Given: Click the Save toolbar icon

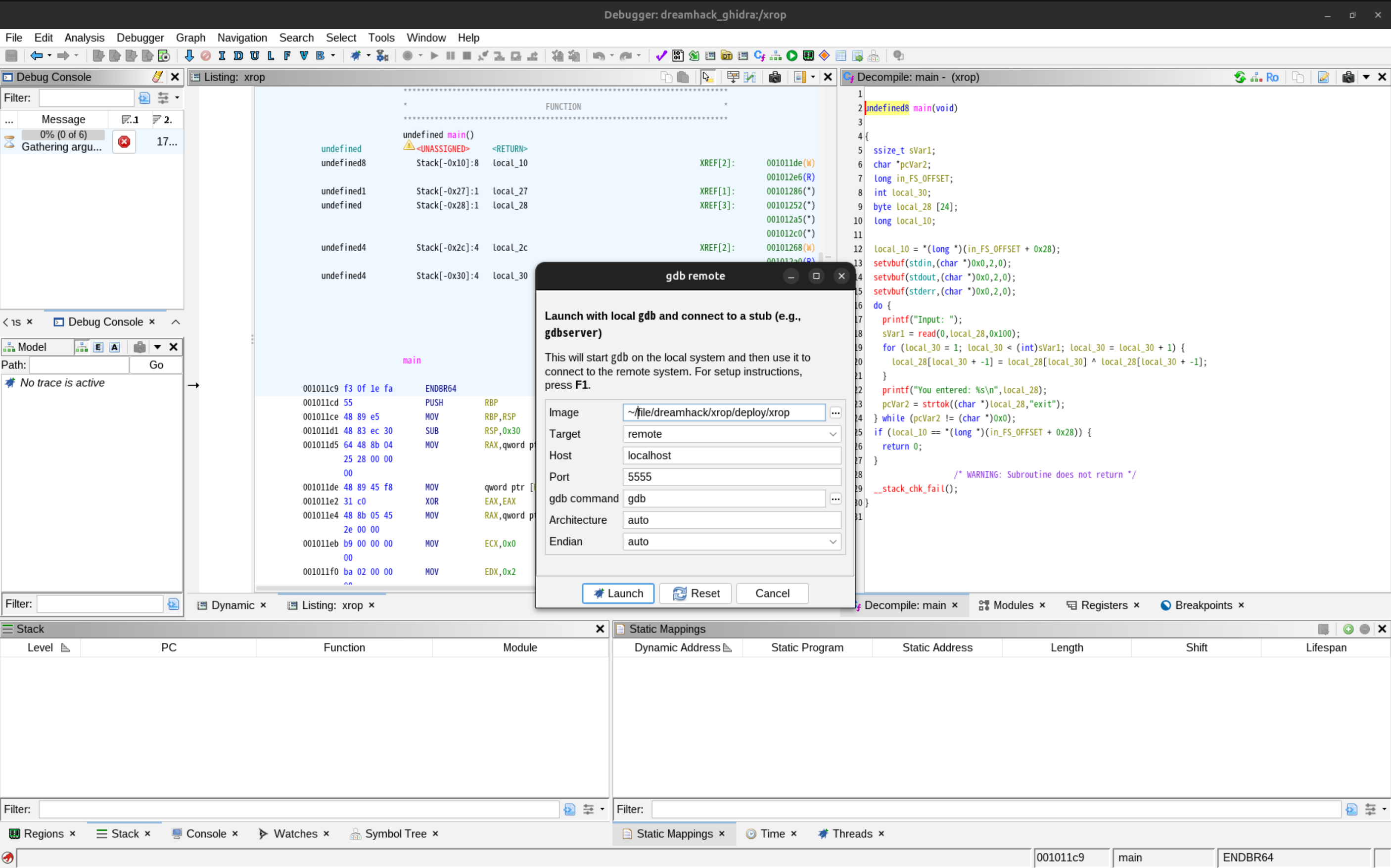Looking at the screenshot, I should tap(11, 56).
